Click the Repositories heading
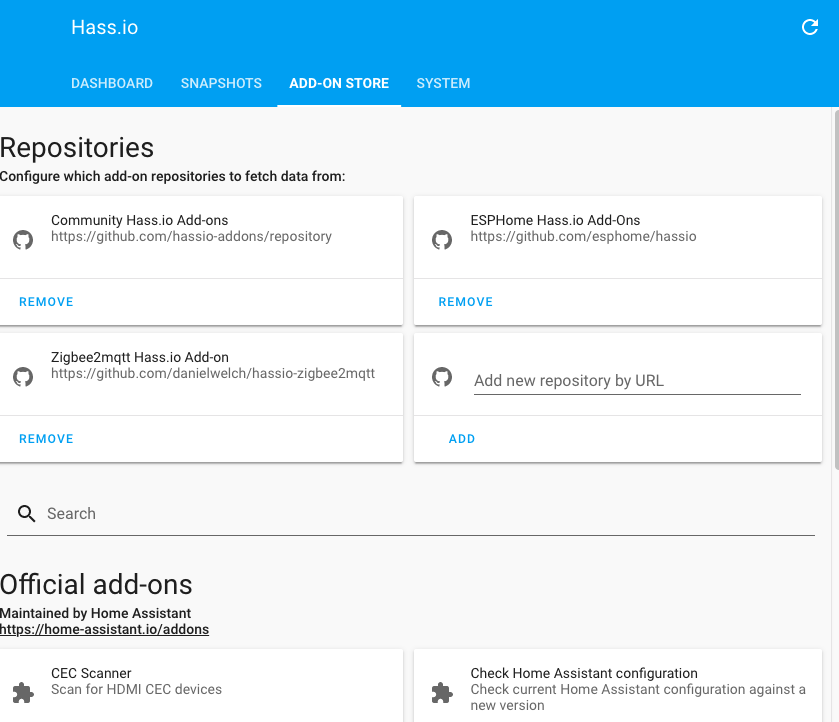The width and height of the screenshot is (839, 722). (x=77, y=148)
